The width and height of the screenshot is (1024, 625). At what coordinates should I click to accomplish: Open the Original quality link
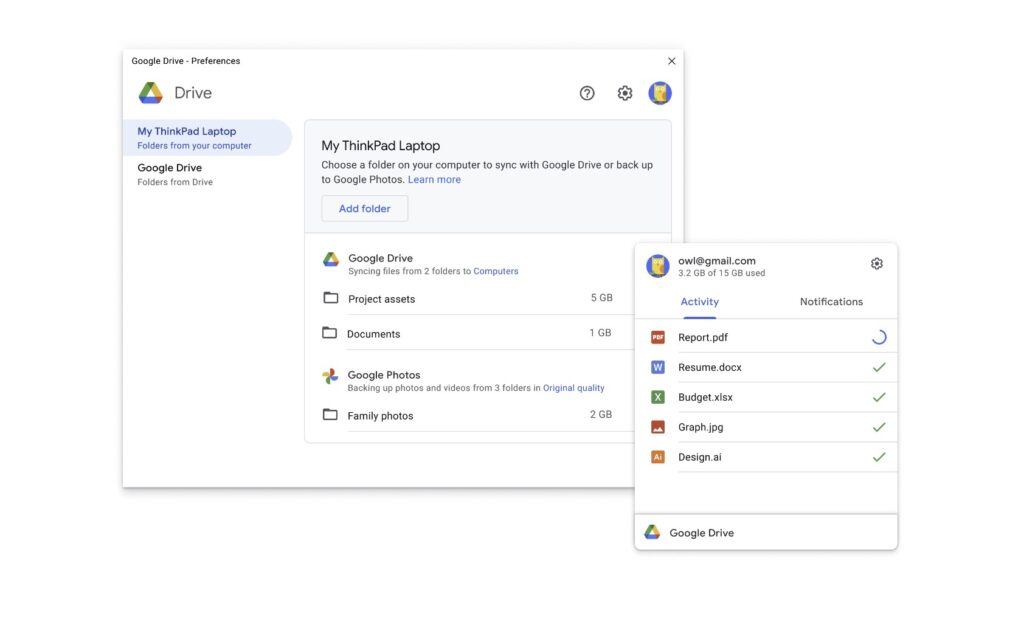tap(573, 388)
